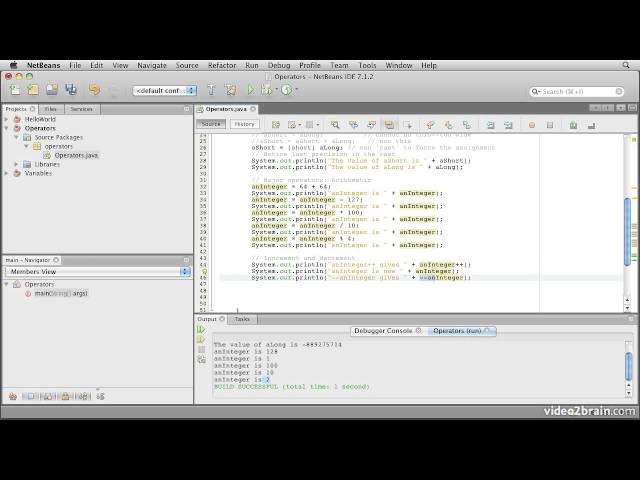Click Previous Bookmark editor icon

click(x=430, y=125)
